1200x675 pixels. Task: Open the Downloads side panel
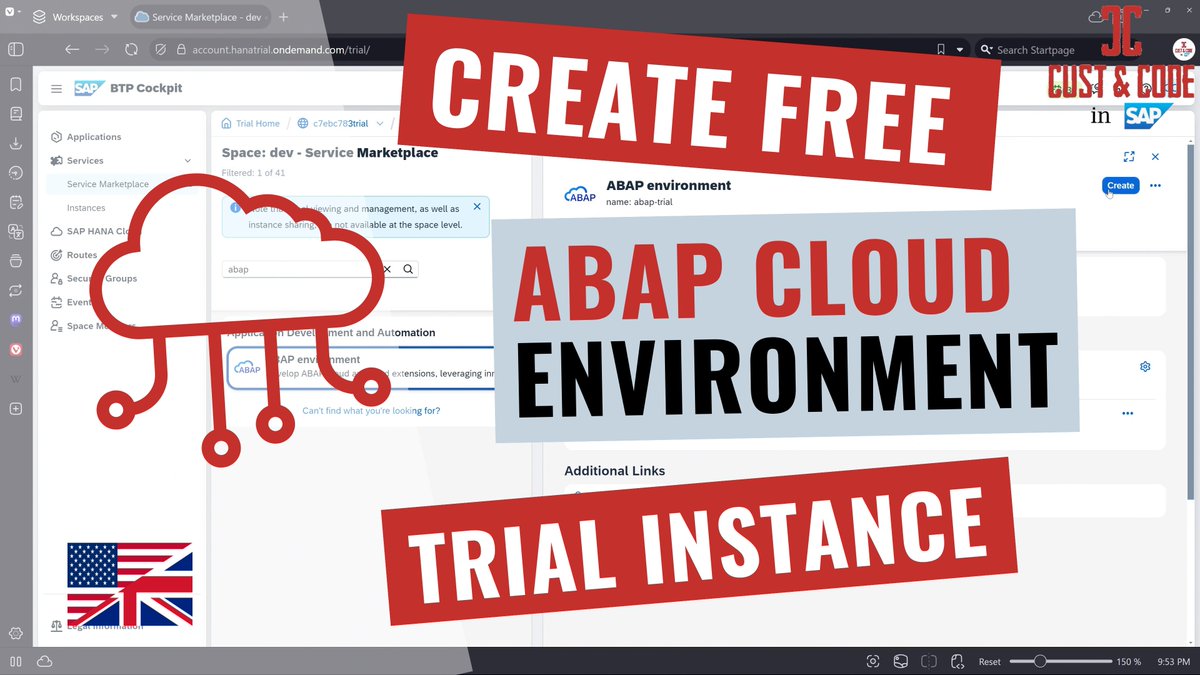pyautogui.click(x=15, y=143)
